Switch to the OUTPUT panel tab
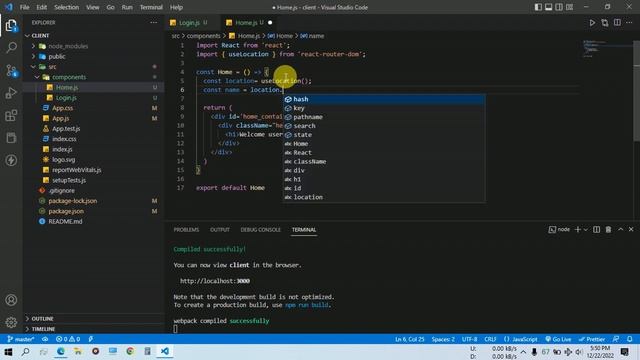Screen dimensions: 640x360 click(x=220, y=230)
